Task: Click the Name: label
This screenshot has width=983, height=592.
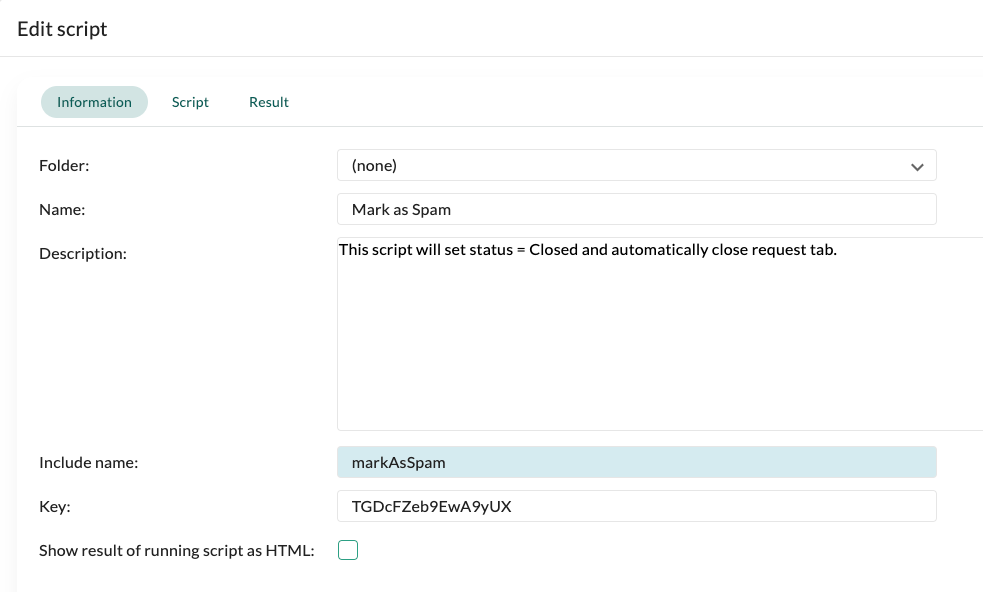Action: 62,209
